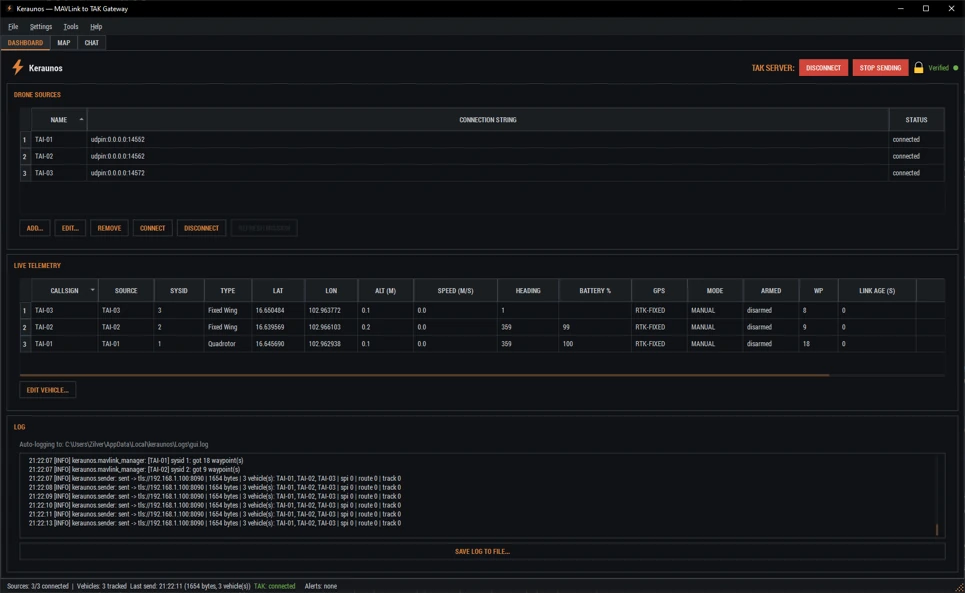
Task: Click the app icon in the title bar
Action: pyautogui.click(x=9, y=9)
